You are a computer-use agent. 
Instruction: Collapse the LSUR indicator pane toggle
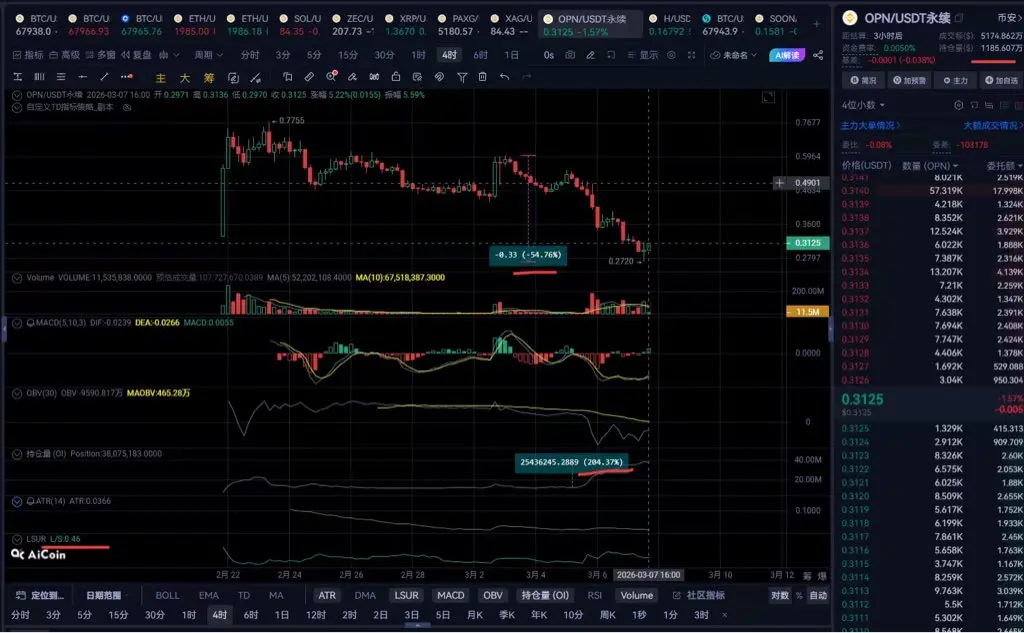tap(17, 540)
